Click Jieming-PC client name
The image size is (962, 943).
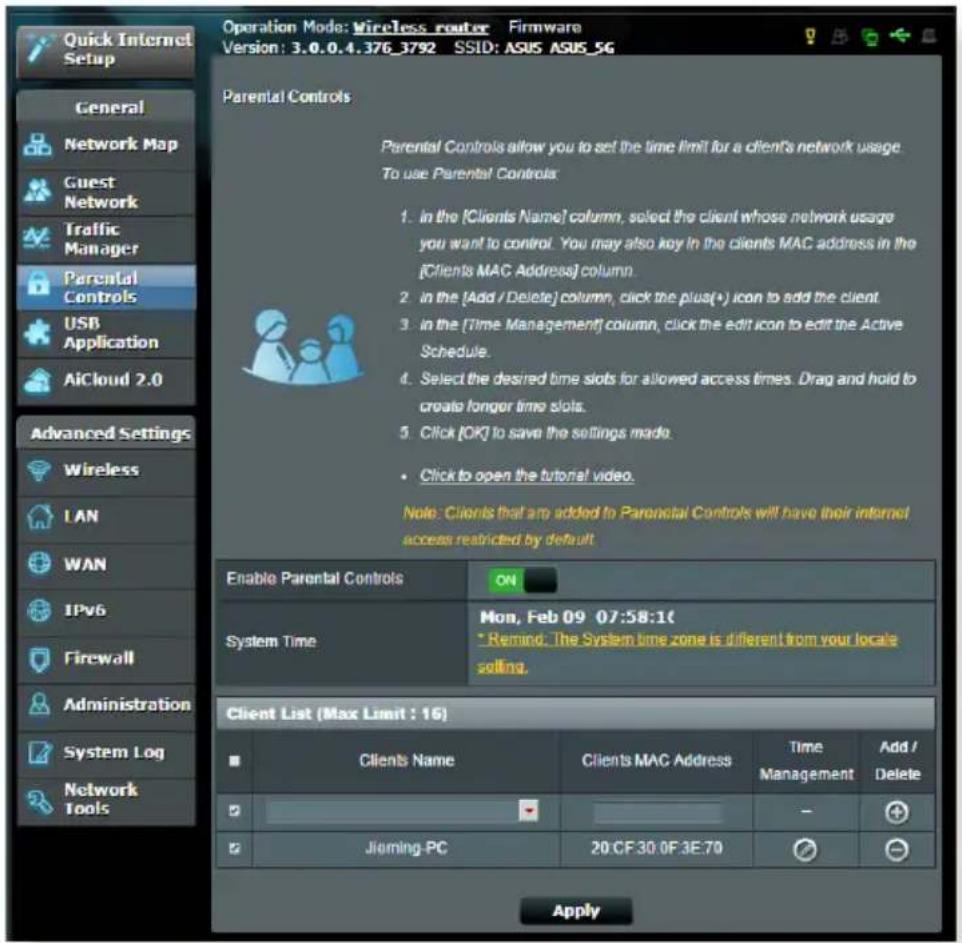click(x=406, y=849)
